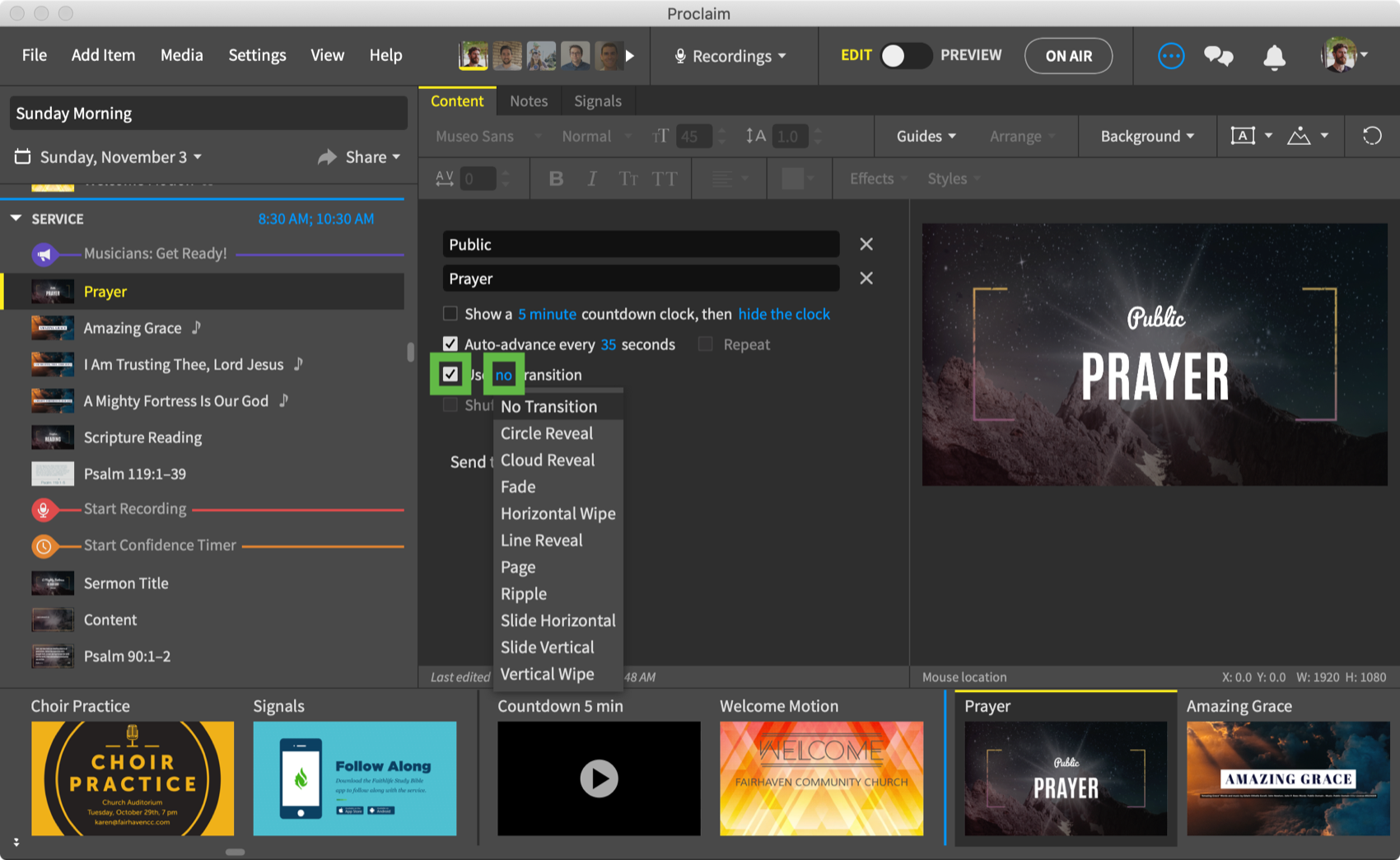Image resolution: width=1400 pixels, height=860 pixels.
Task: Select the Choir Practice thumbnail
Action: (133, 778)
